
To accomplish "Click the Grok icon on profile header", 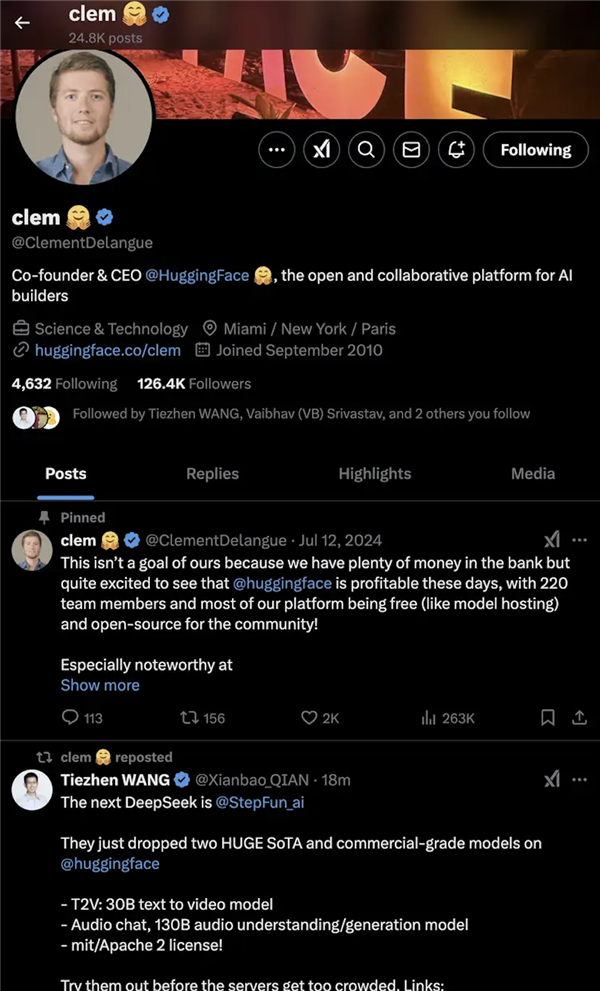I will [x=321, y=150].
